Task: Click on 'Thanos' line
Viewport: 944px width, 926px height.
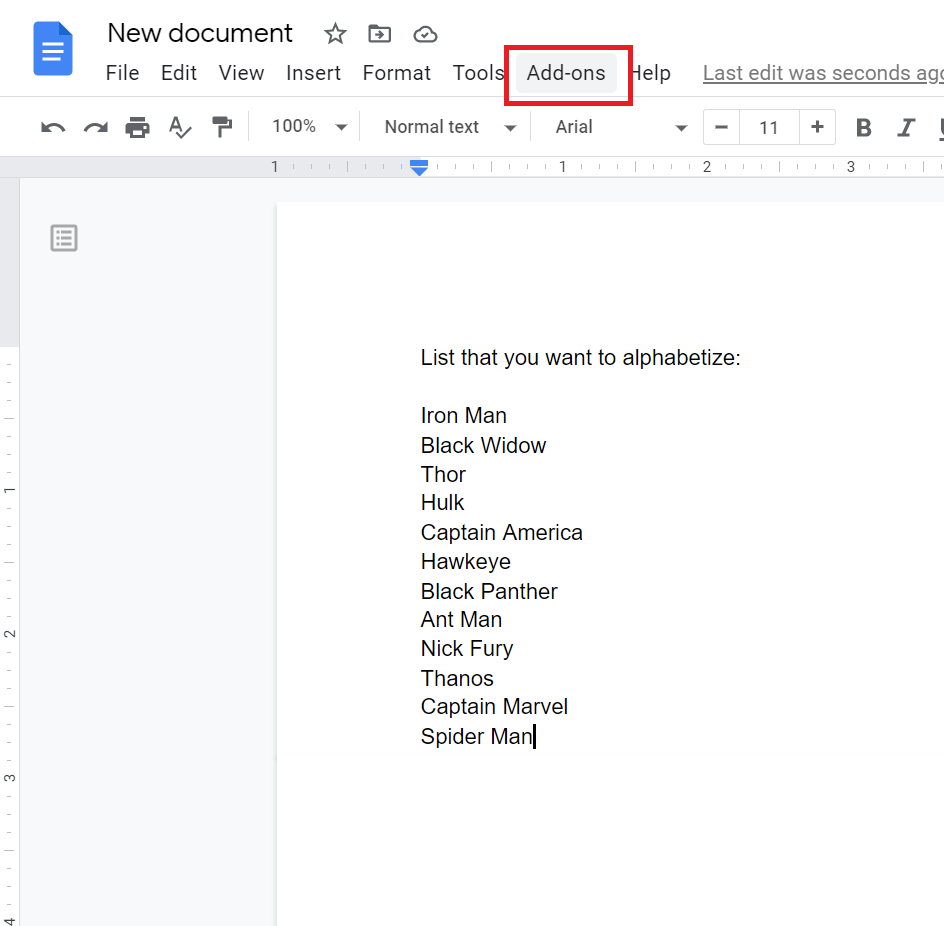Action: click(457, 679)
